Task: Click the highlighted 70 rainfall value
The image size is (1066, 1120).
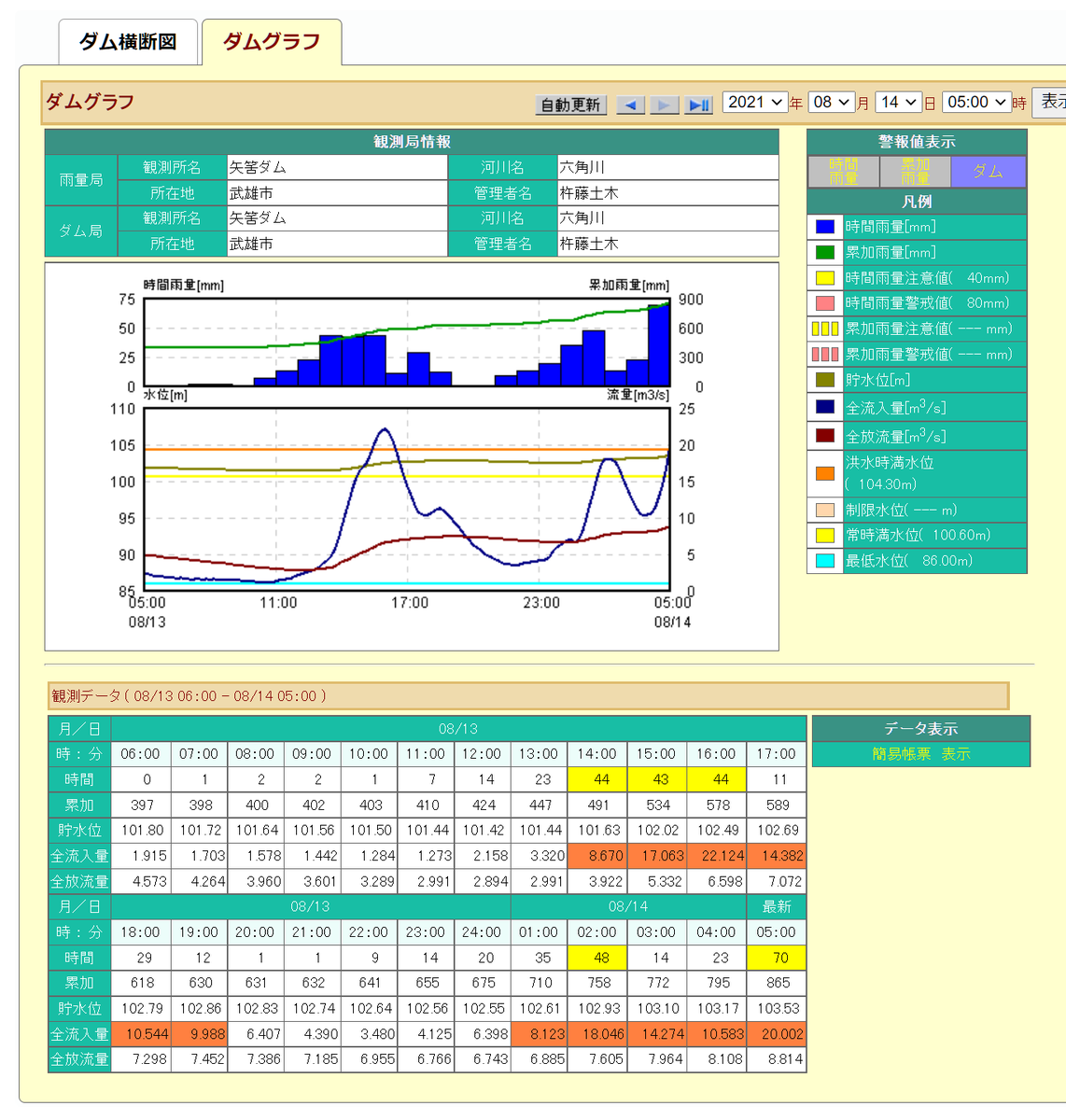Action: coord(777,958)
